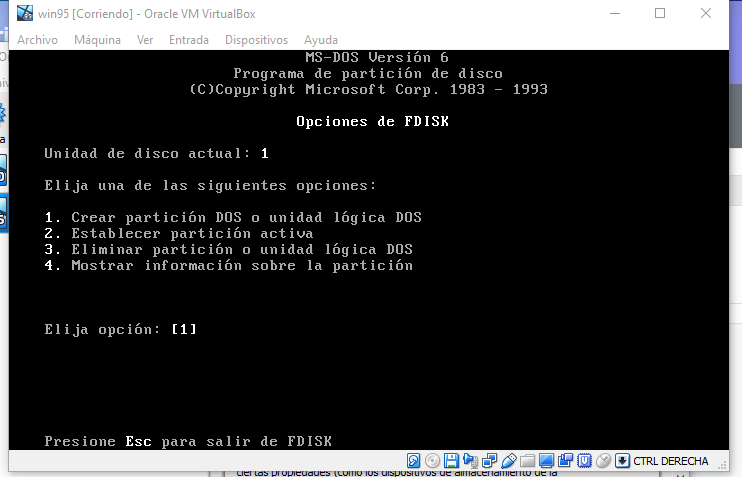Click option 3 Eliminar partición

click(229, 249)
